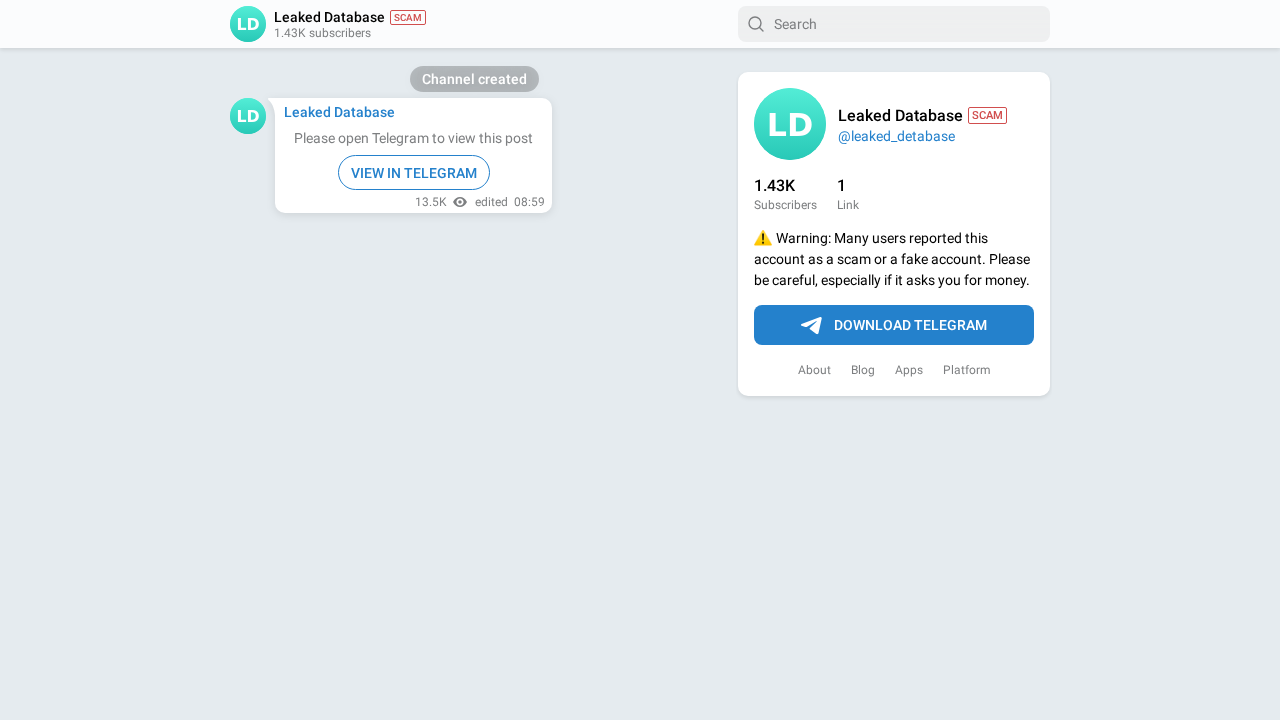
Task: Click the 13.5K views count
Action: [x=431, y=202]
